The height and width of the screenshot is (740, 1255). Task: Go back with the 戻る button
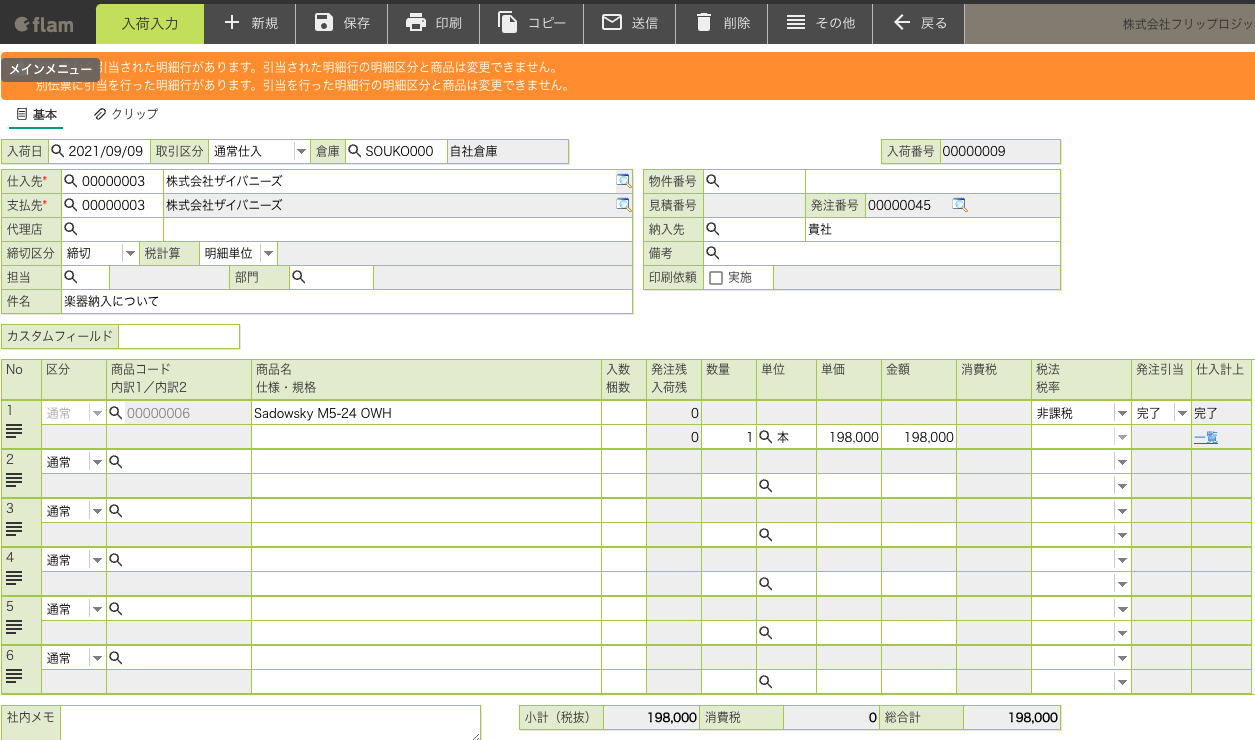click(919, 22)
